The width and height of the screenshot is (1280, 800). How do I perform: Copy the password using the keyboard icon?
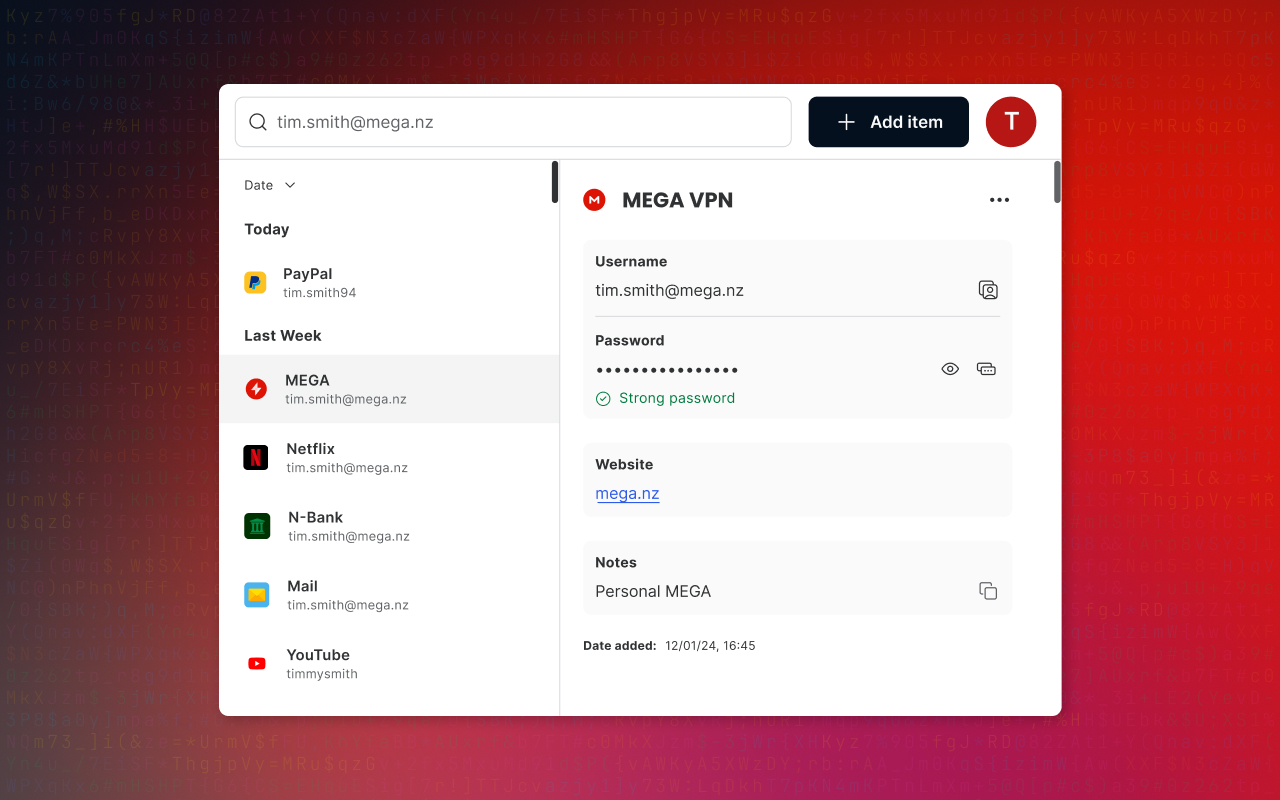[986, 368]
